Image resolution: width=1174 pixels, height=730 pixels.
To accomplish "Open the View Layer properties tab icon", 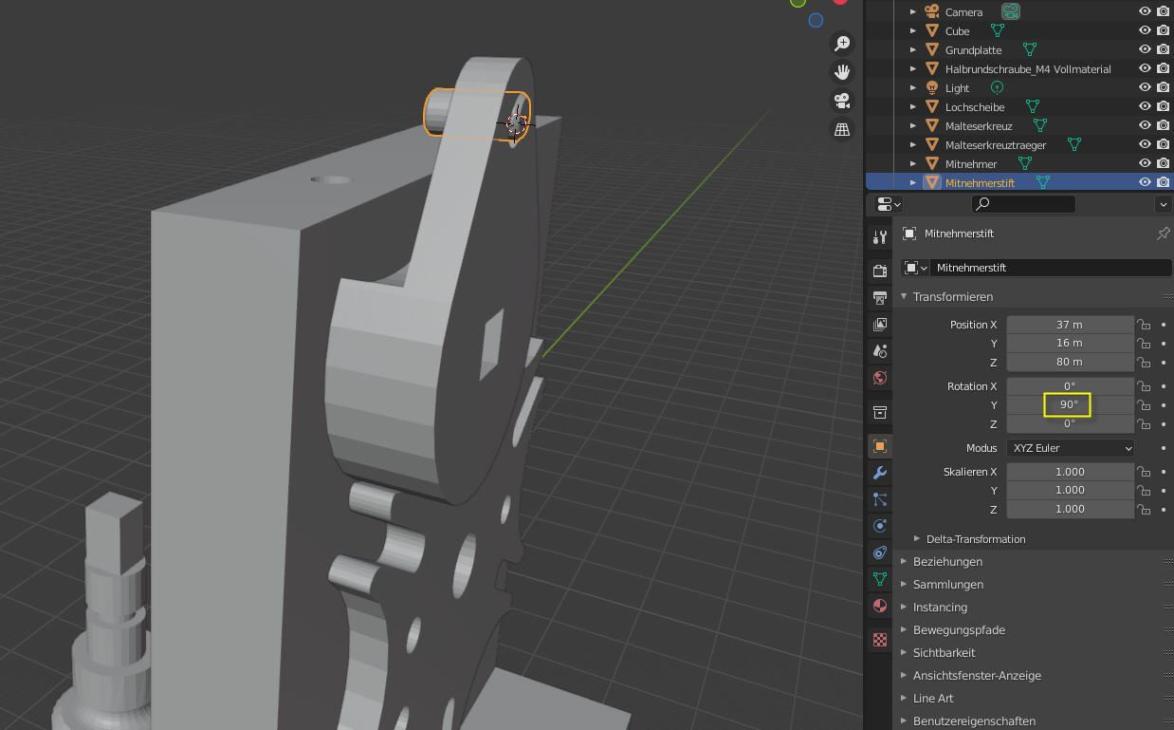I will 880,324.
